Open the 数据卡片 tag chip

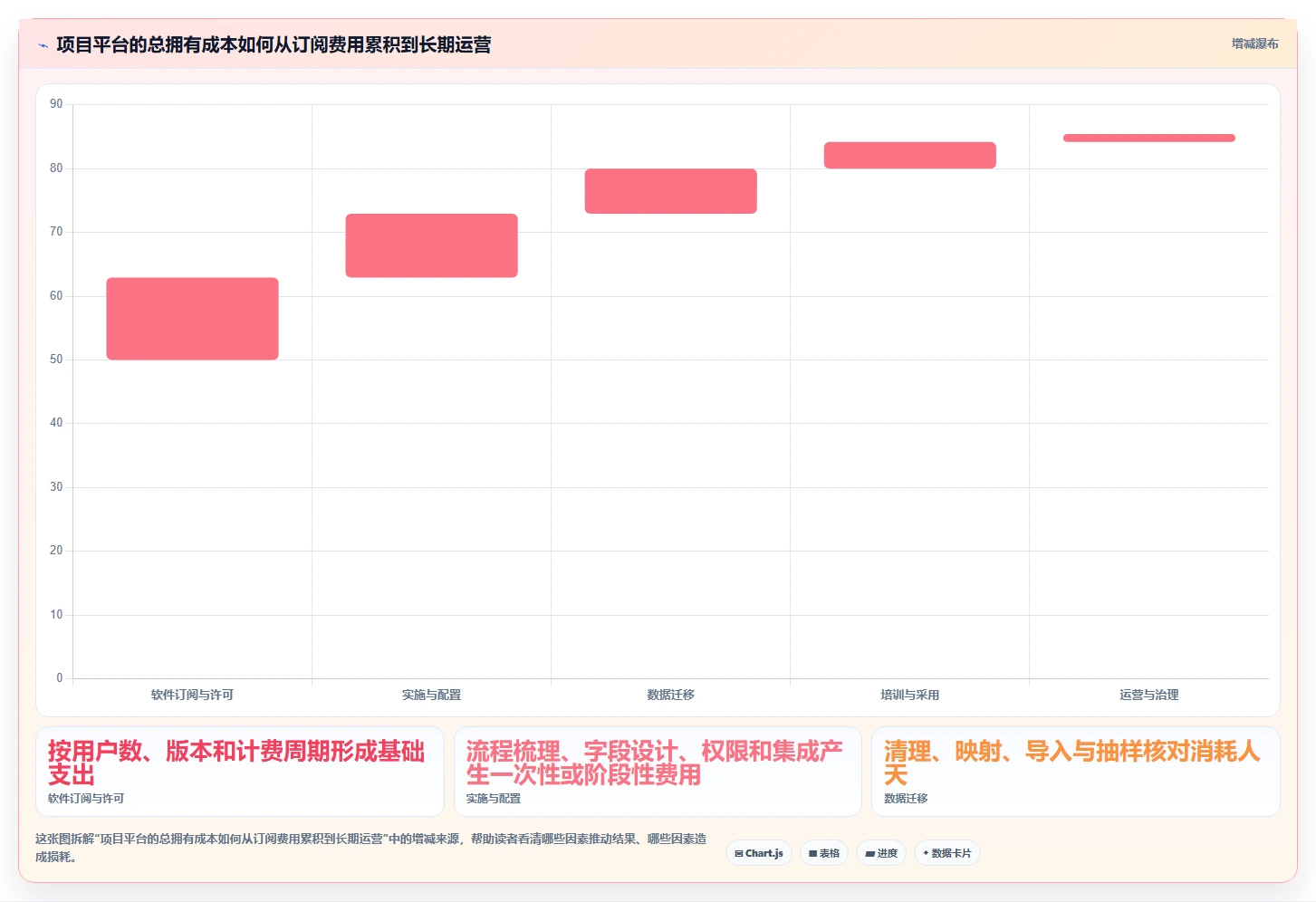click(x=947, y=853)
